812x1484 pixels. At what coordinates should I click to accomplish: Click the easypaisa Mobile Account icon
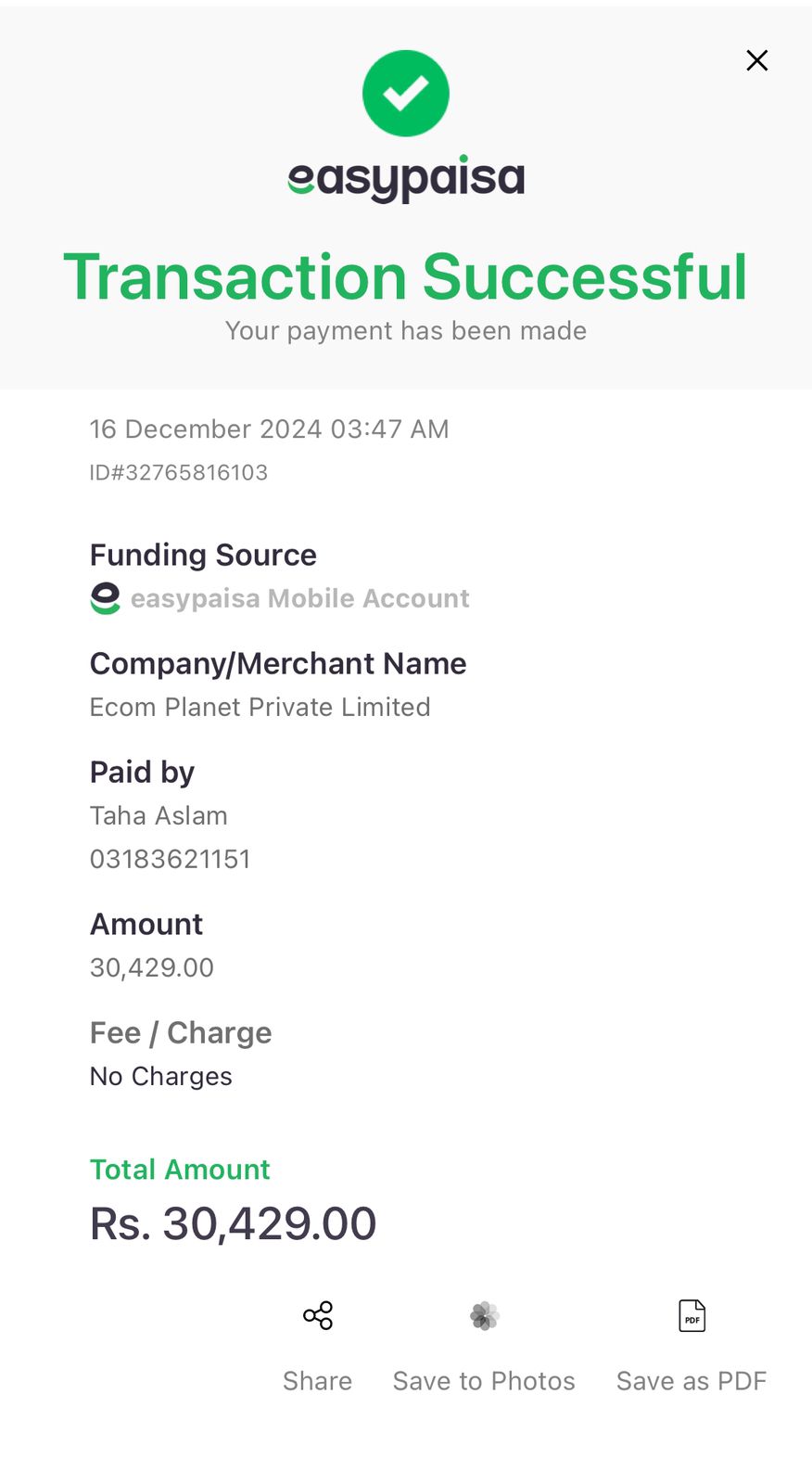point(106,598)
